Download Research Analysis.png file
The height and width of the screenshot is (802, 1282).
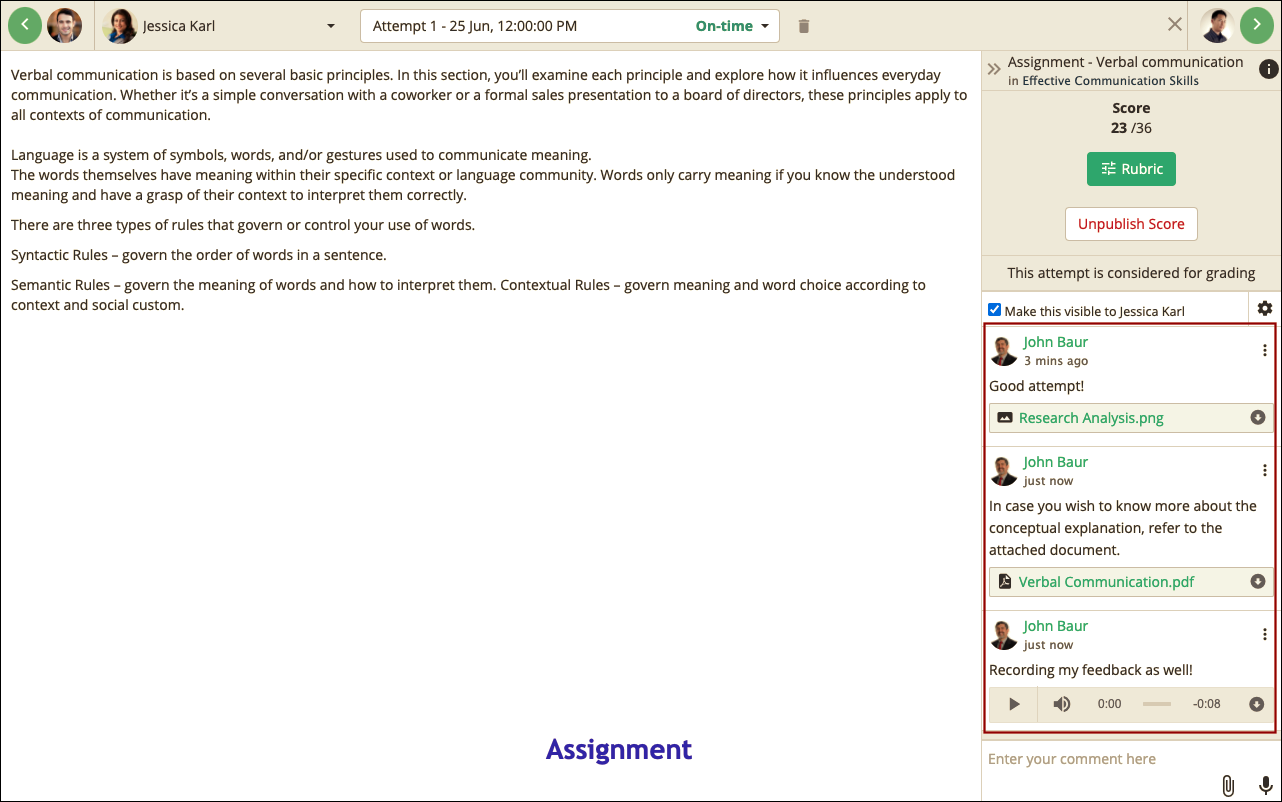1258,418
